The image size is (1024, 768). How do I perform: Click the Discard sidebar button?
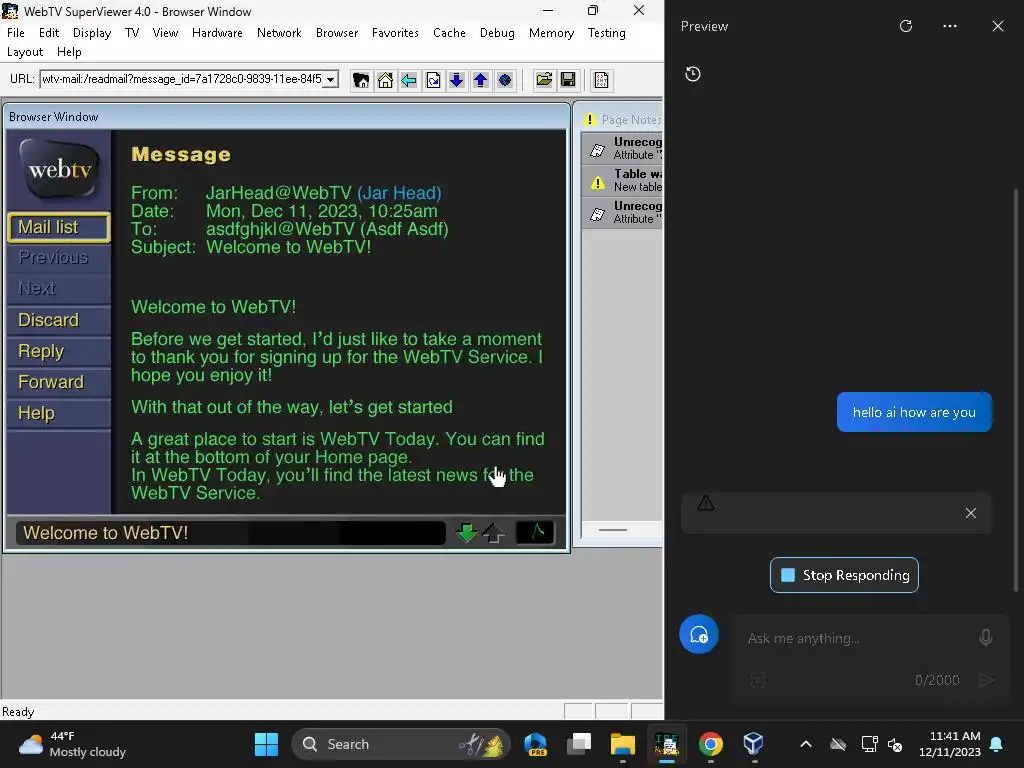click(59, 320)
